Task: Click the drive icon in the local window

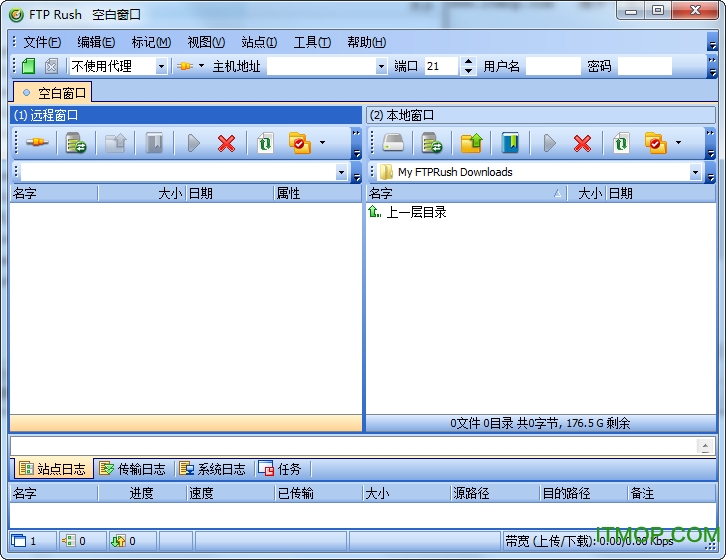Action: [393, 143]
